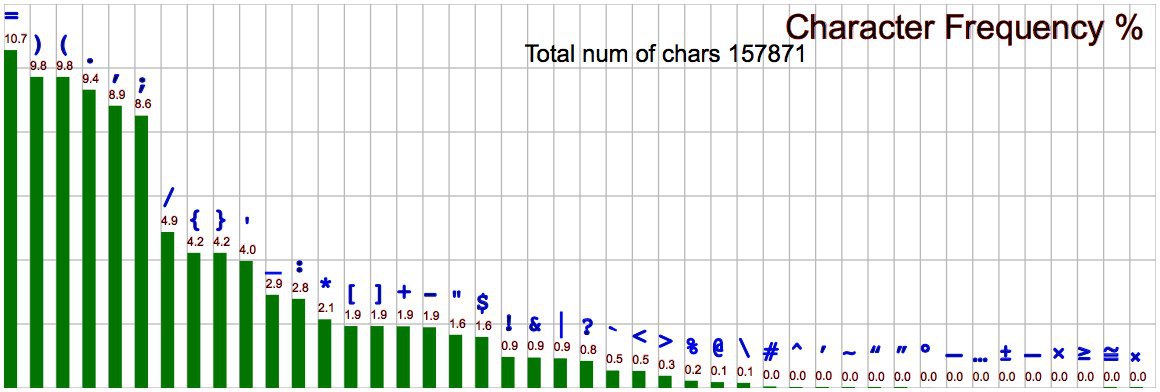This screenshot has height=392, width=1160.
Task: Click the colon character label
Action: [x=300, y=266]
